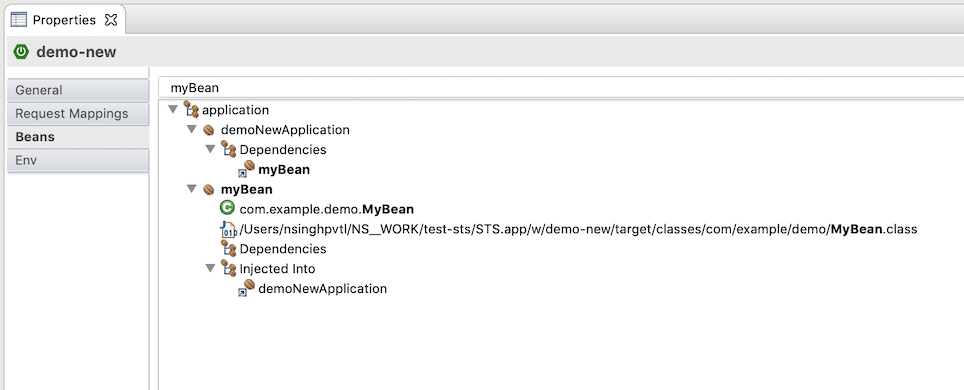Viewport: 964px width, 390px height.
Task: Click the demoNewApplication bean icon under application
Action: tap(209, 130)
